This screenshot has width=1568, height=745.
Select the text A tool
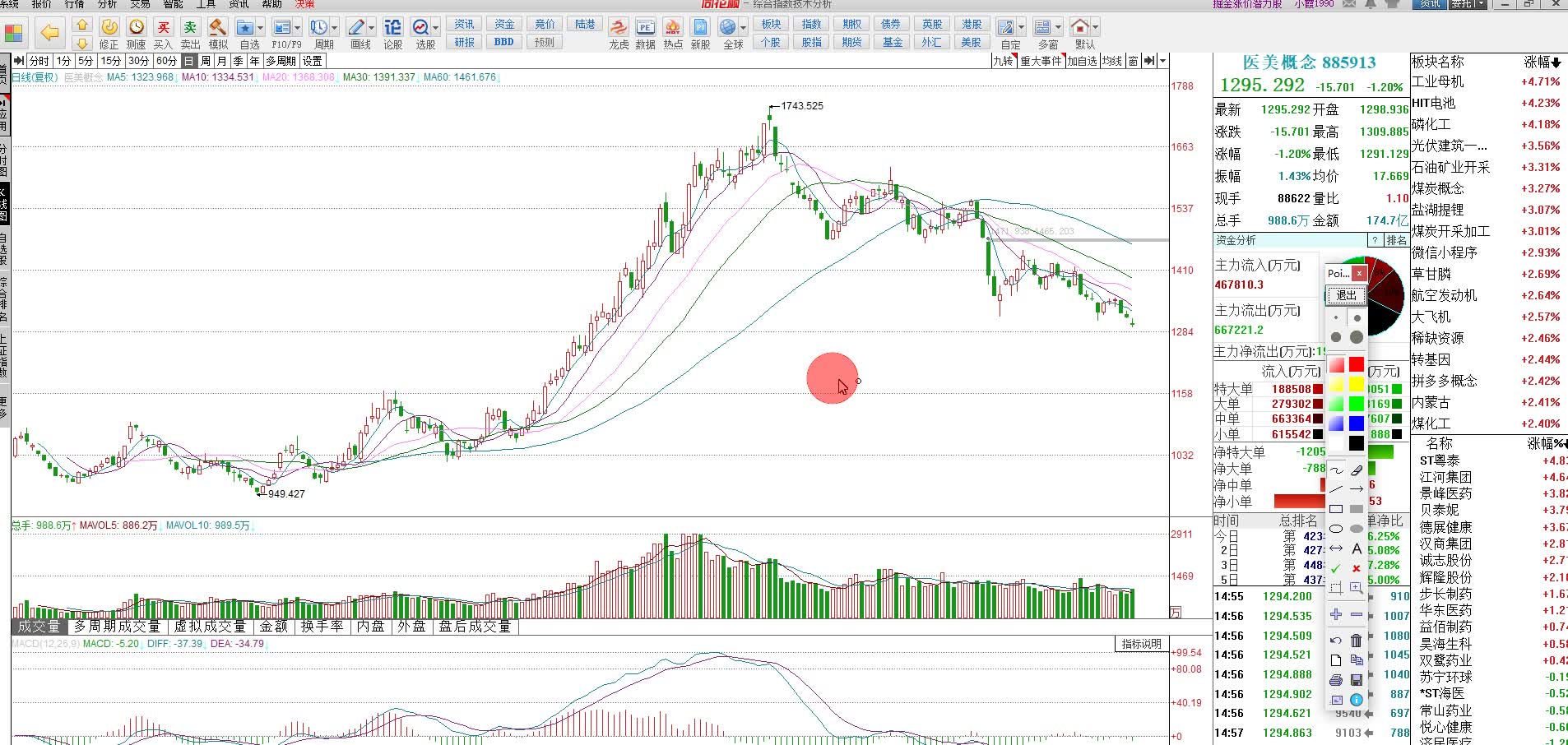1357,548
